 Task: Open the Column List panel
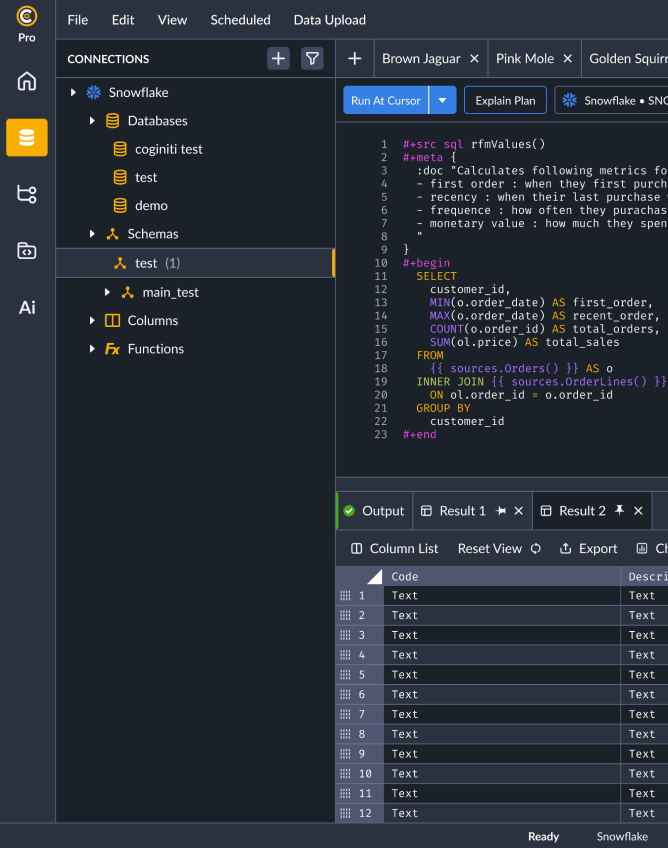point(394,549)
